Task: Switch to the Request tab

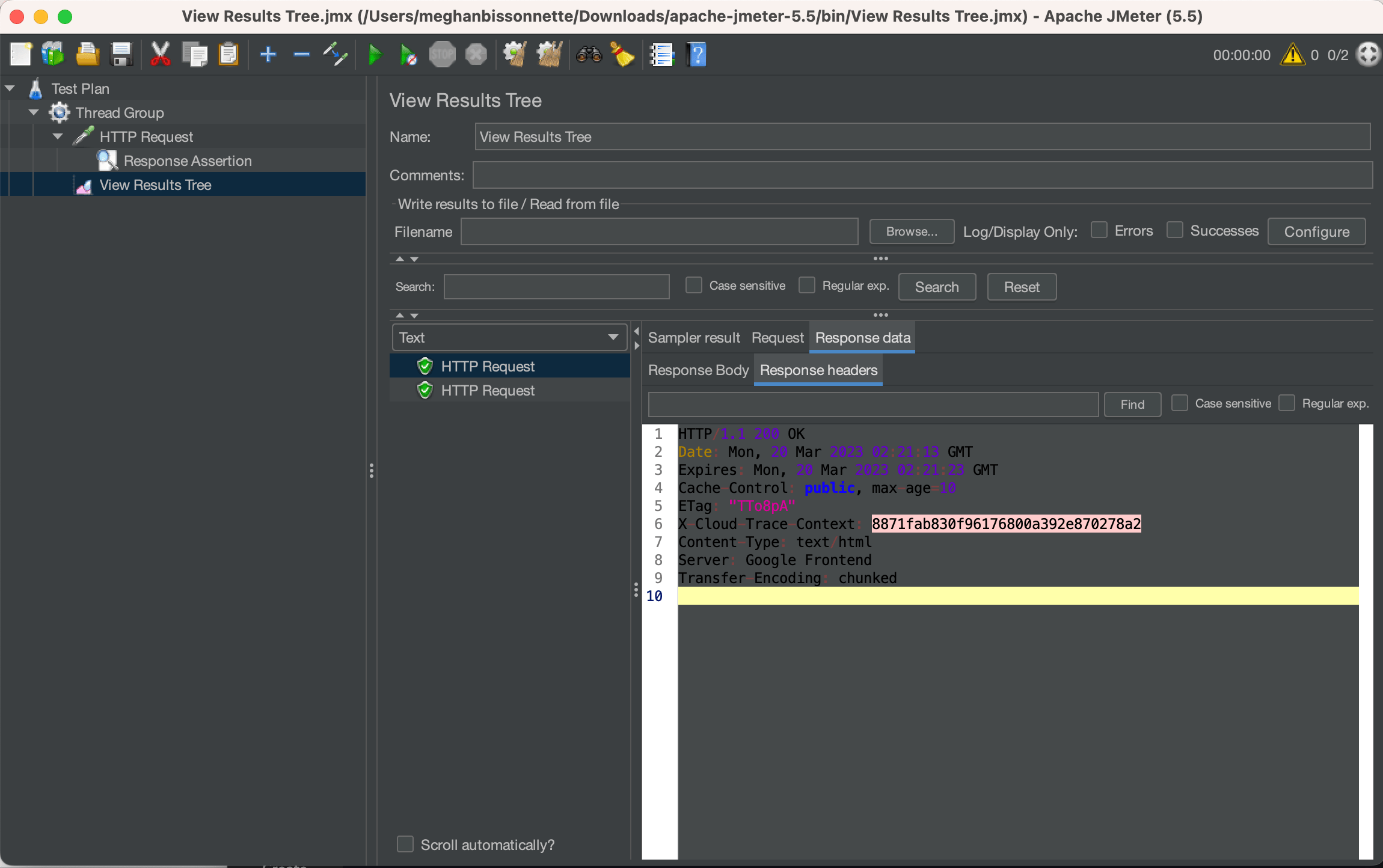Action: click(777, 338)
